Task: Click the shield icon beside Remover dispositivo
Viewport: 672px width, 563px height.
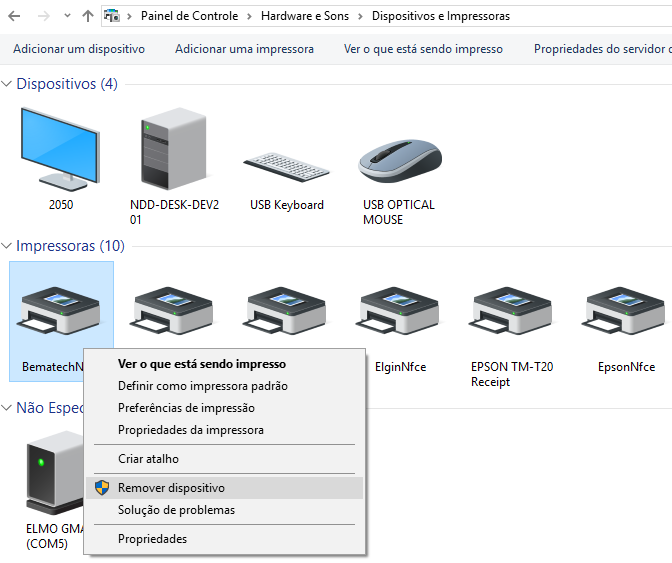Action: (102, 488)
